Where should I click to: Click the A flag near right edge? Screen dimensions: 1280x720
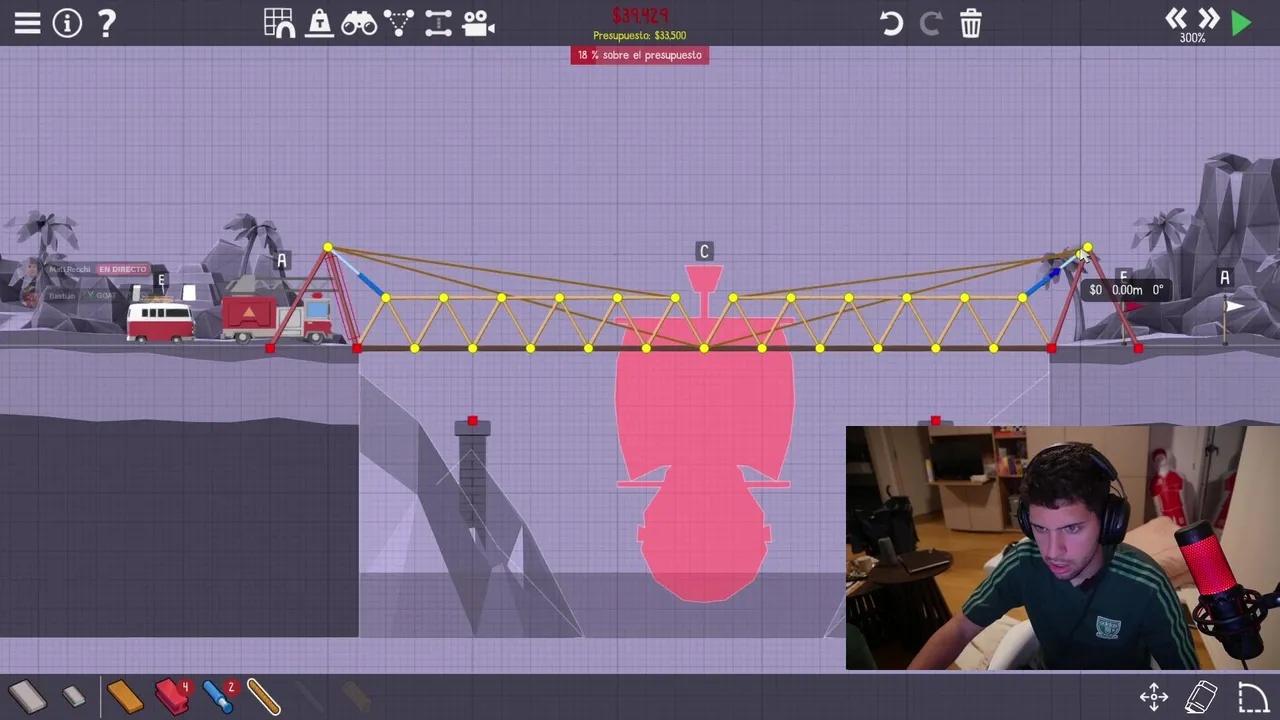(1225, 278)
